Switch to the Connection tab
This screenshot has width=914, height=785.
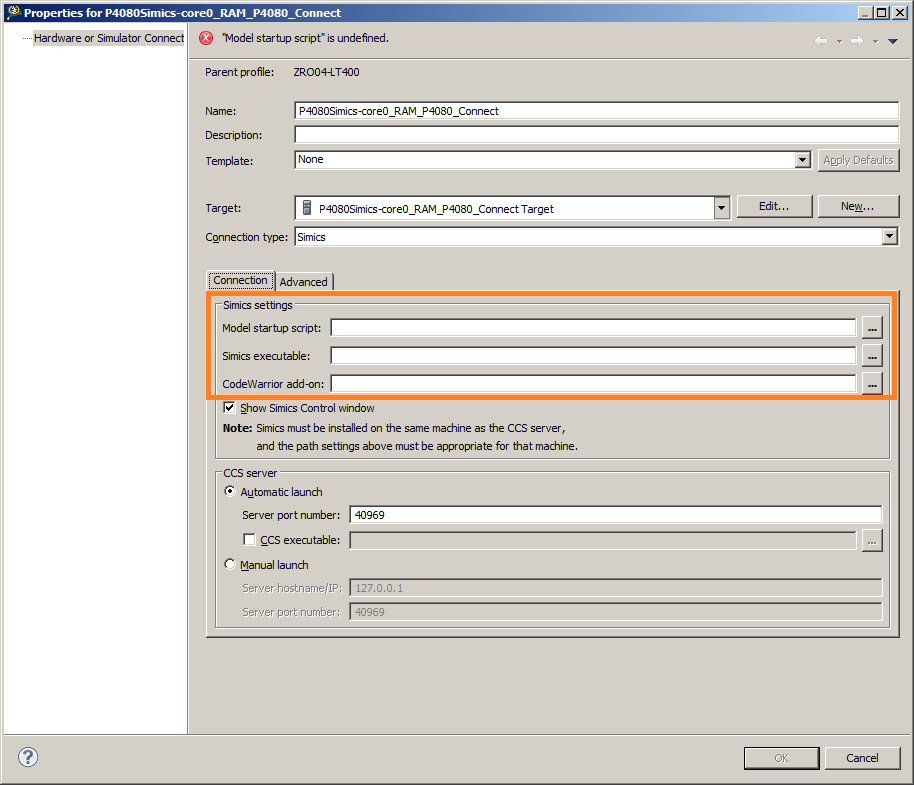[240, 280]
